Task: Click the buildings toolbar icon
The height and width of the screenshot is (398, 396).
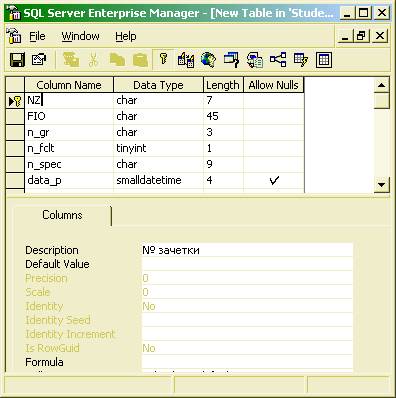Action: [x=186, y=60]
